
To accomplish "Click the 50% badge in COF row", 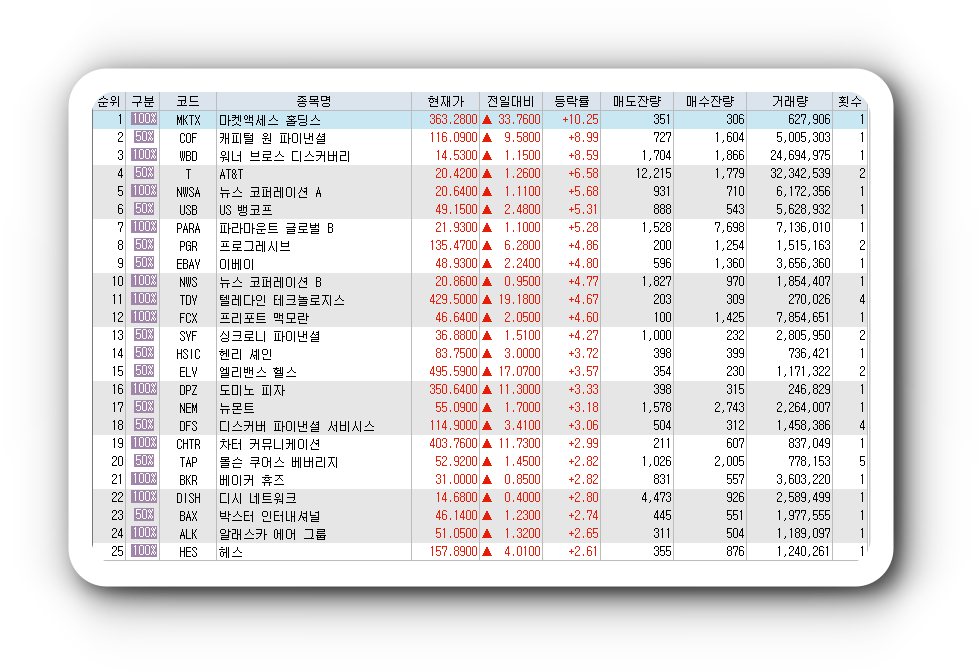I will [x=144, y=137].
